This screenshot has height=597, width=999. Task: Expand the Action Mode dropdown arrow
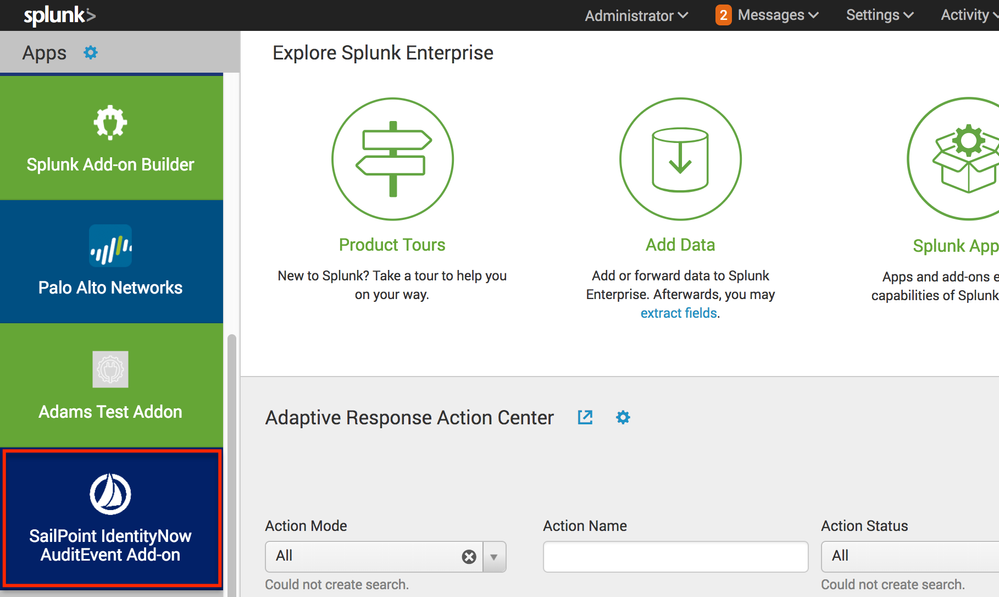tap(495, 557)
